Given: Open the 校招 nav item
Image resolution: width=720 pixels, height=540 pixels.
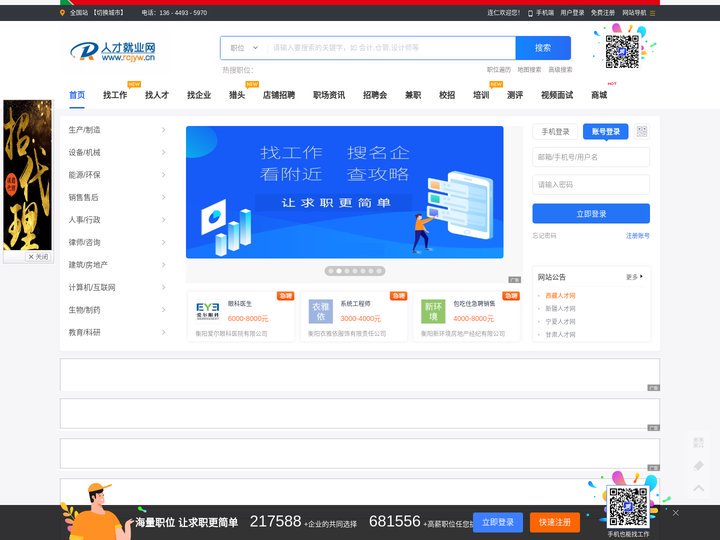Looking at the screenshot, I should point(447,95).
